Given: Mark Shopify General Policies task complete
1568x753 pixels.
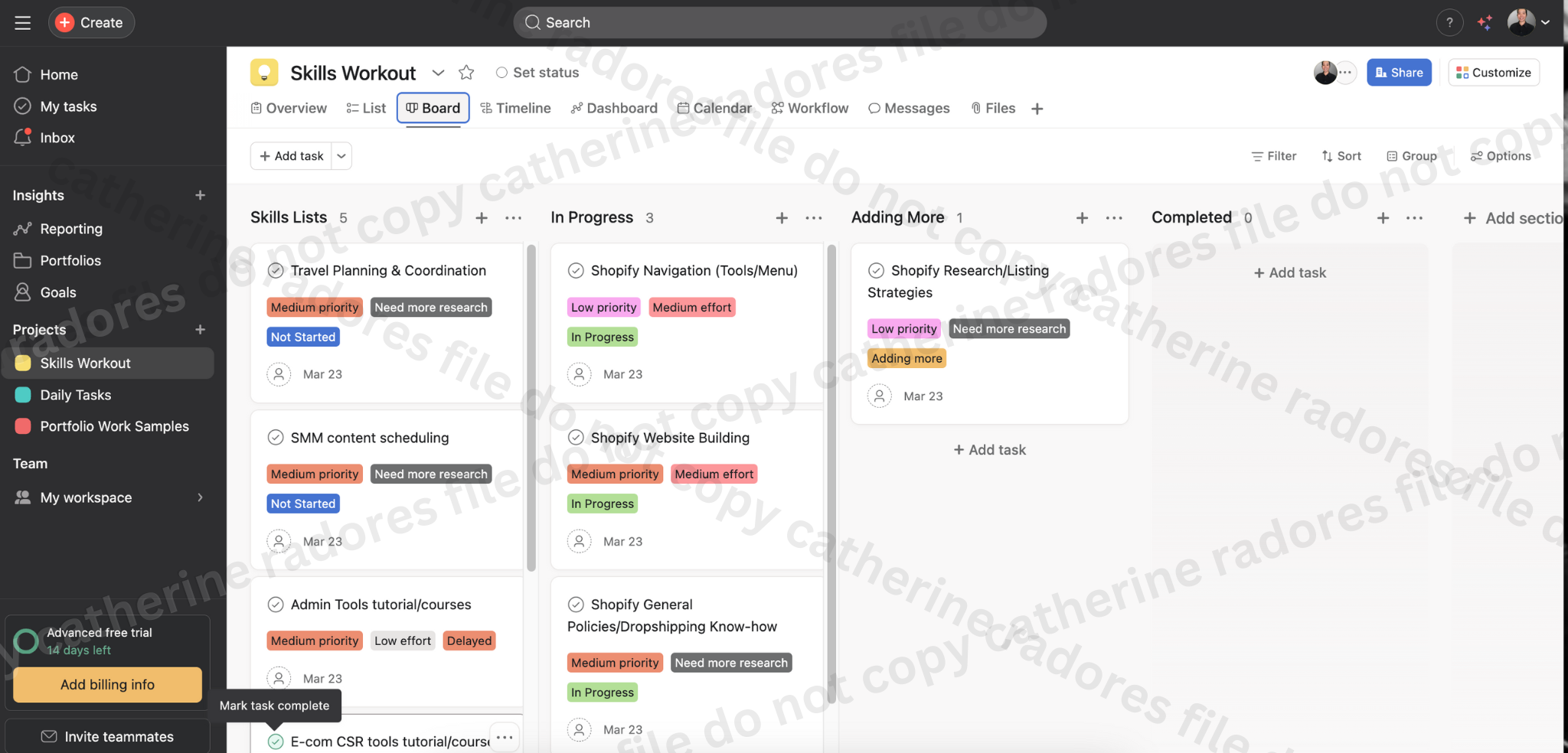Looking at the screenshot, I should tap(576, 605).
